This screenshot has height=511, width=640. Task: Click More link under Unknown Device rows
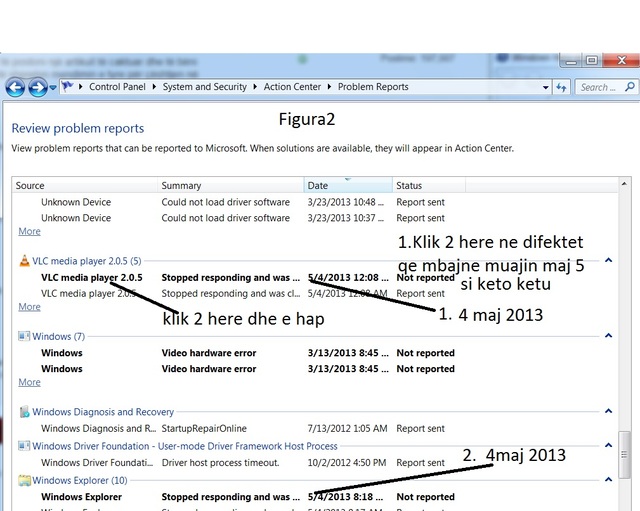(29, 231)
